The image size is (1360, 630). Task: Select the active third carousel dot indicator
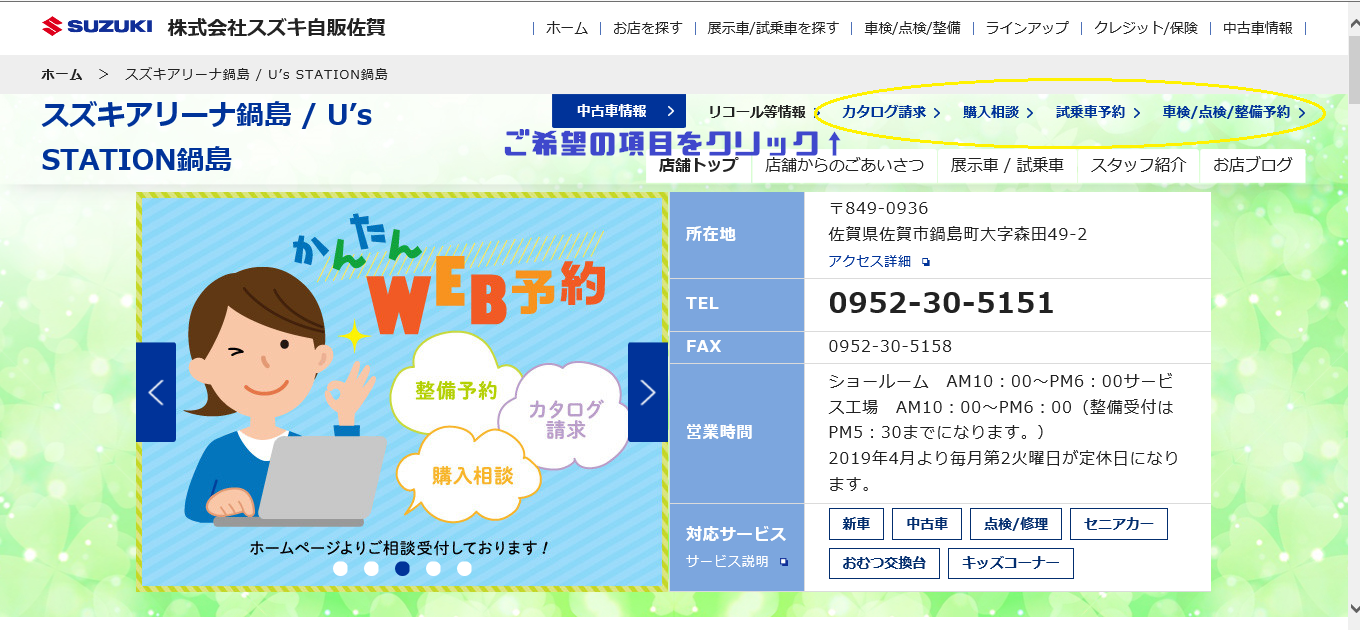(402, 568)
